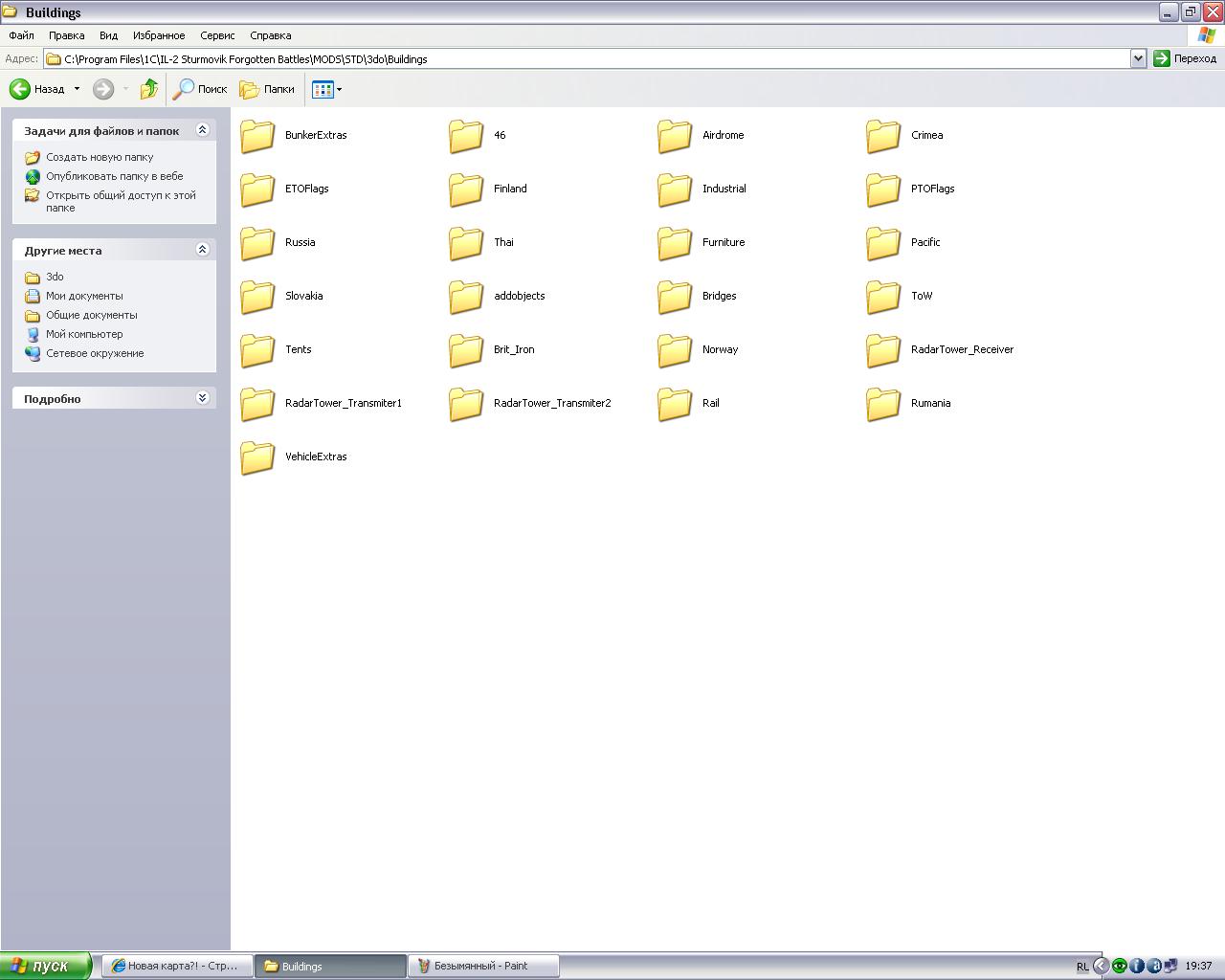Open the RadarTower_Transmiter2 folder icon
The image size is (1225, 980).
click(466, 404)
